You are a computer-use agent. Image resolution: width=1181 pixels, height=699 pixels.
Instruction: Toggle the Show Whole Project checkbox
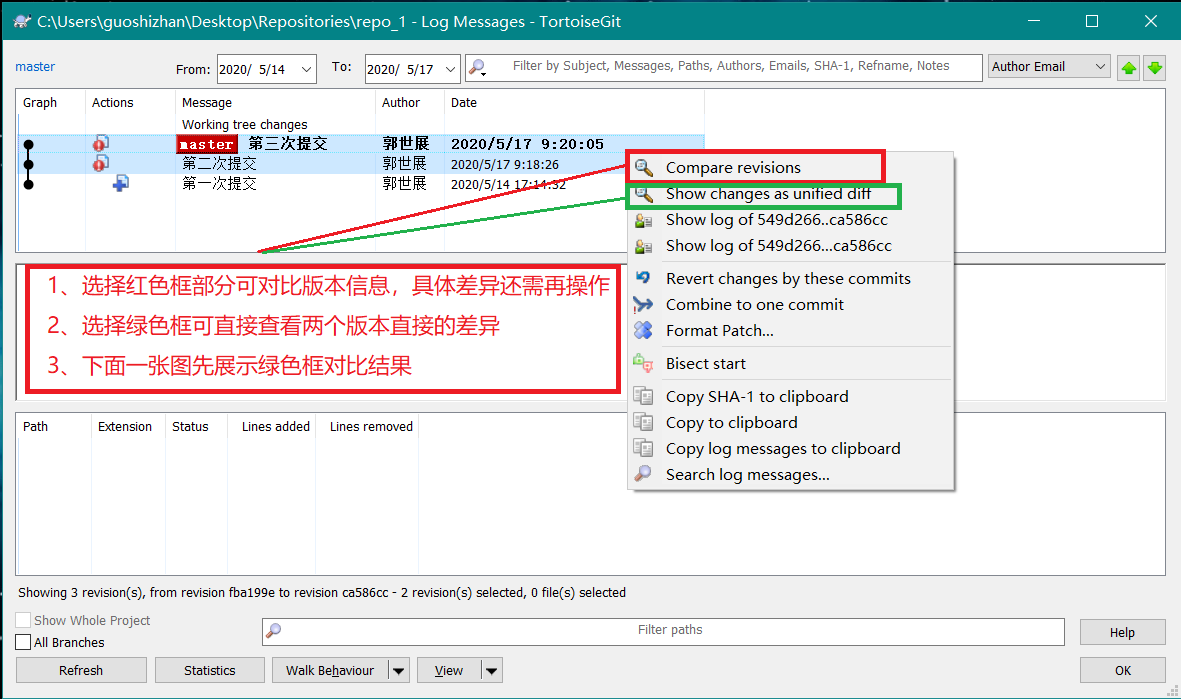[x=24, y=620]
